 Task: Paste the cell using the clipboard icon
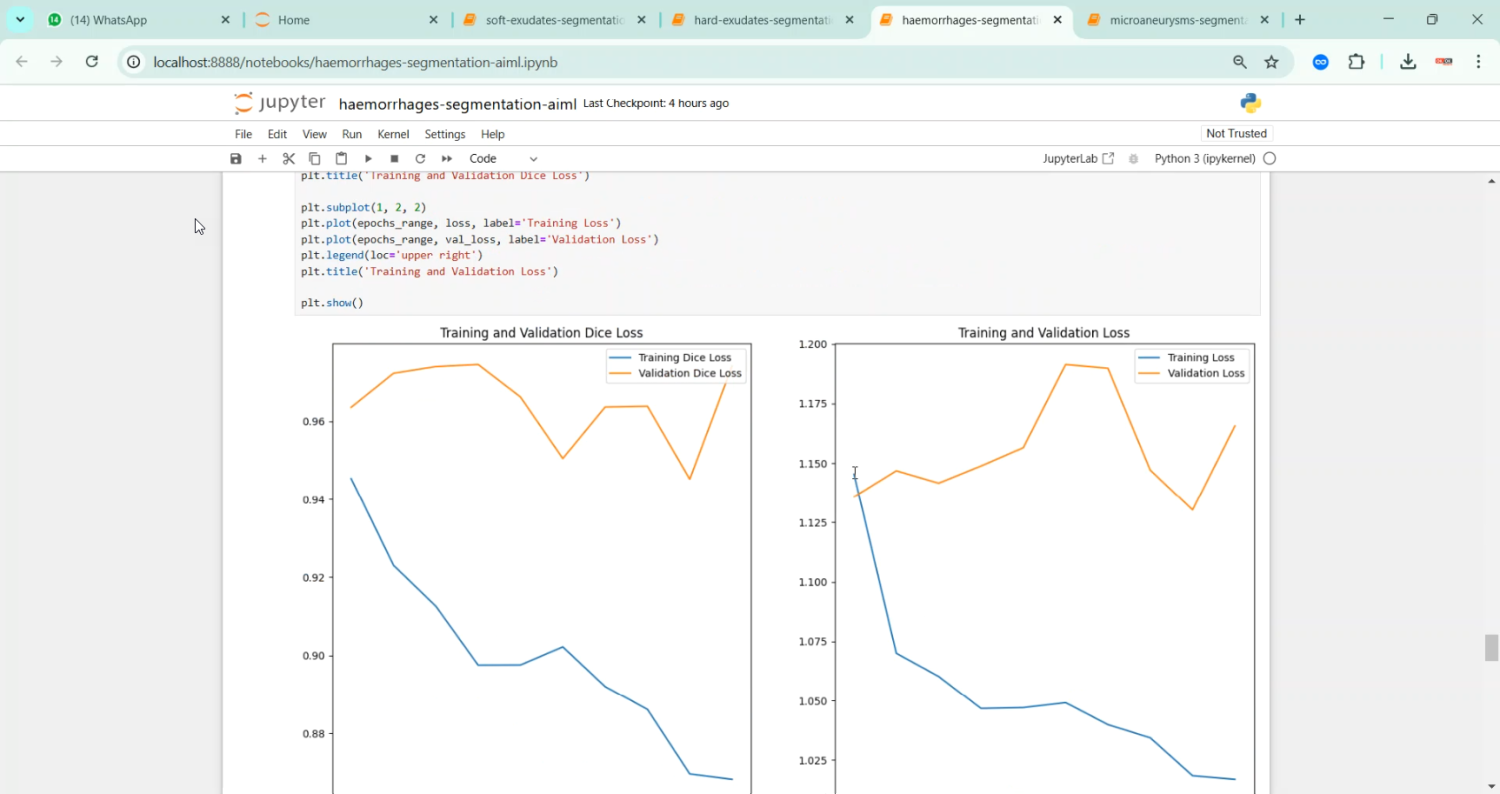click(341, 159)
